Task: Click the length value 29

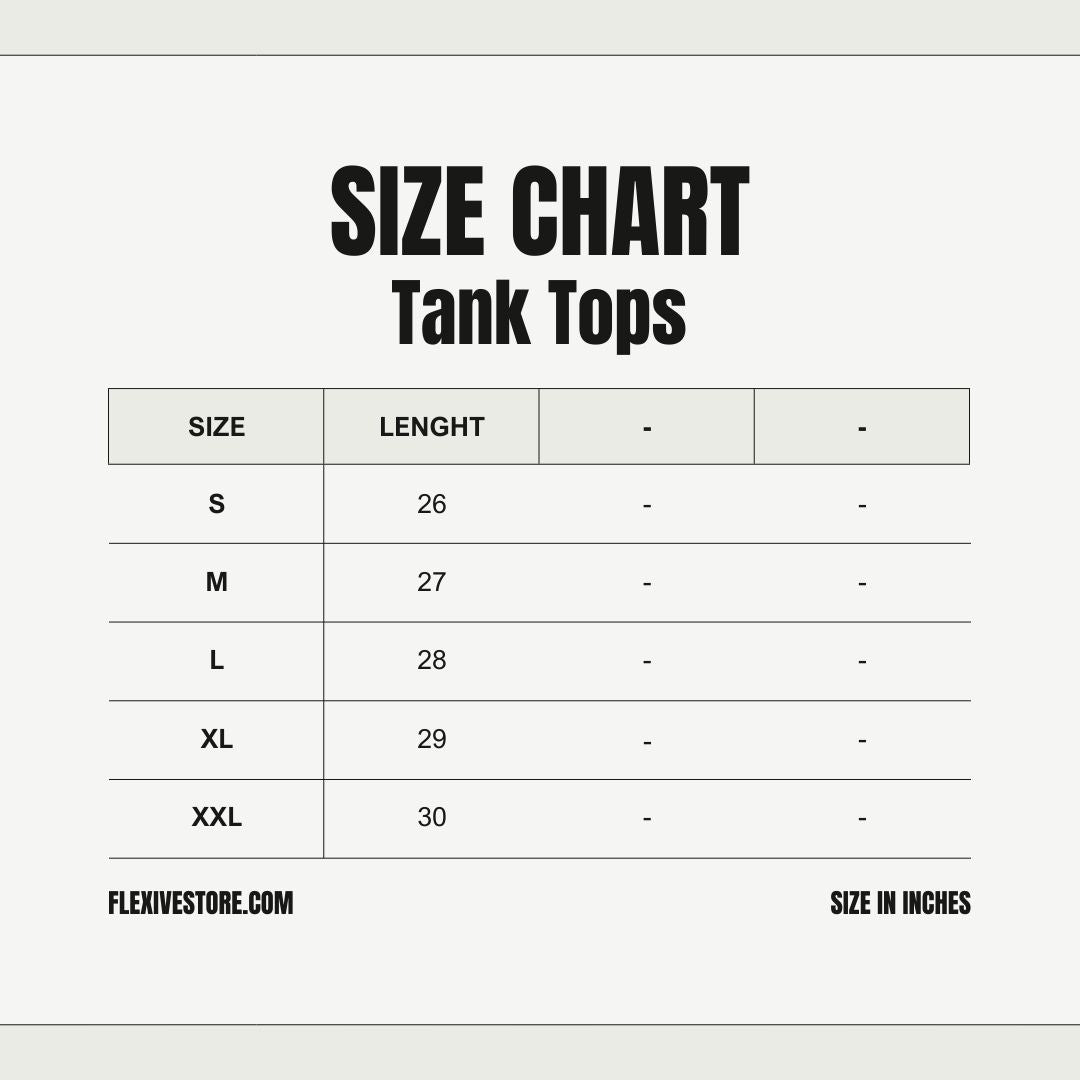Action: [431, 739]
